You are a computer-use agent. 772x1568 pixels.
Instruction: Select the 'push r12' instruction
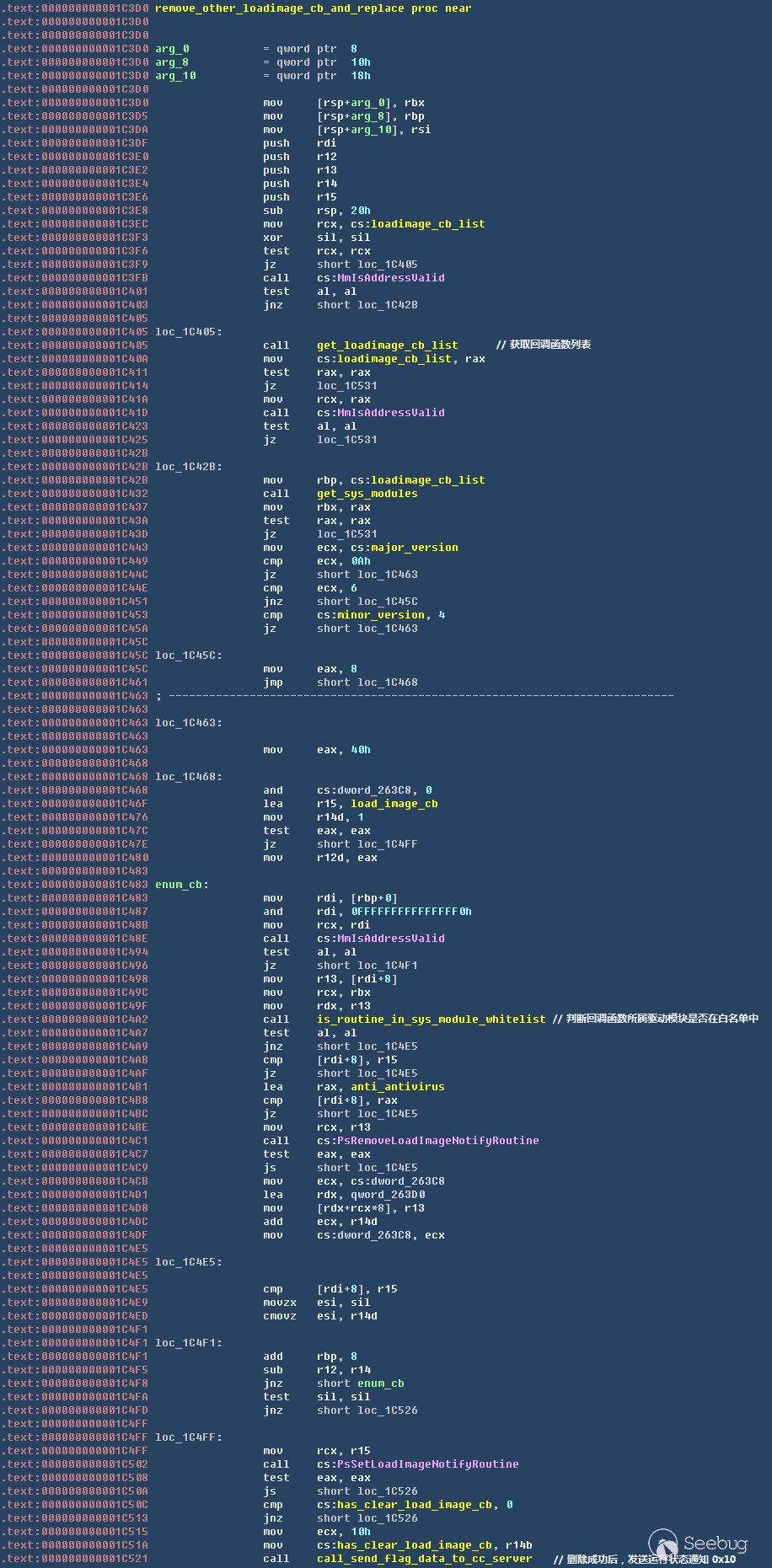coord(300,157)
